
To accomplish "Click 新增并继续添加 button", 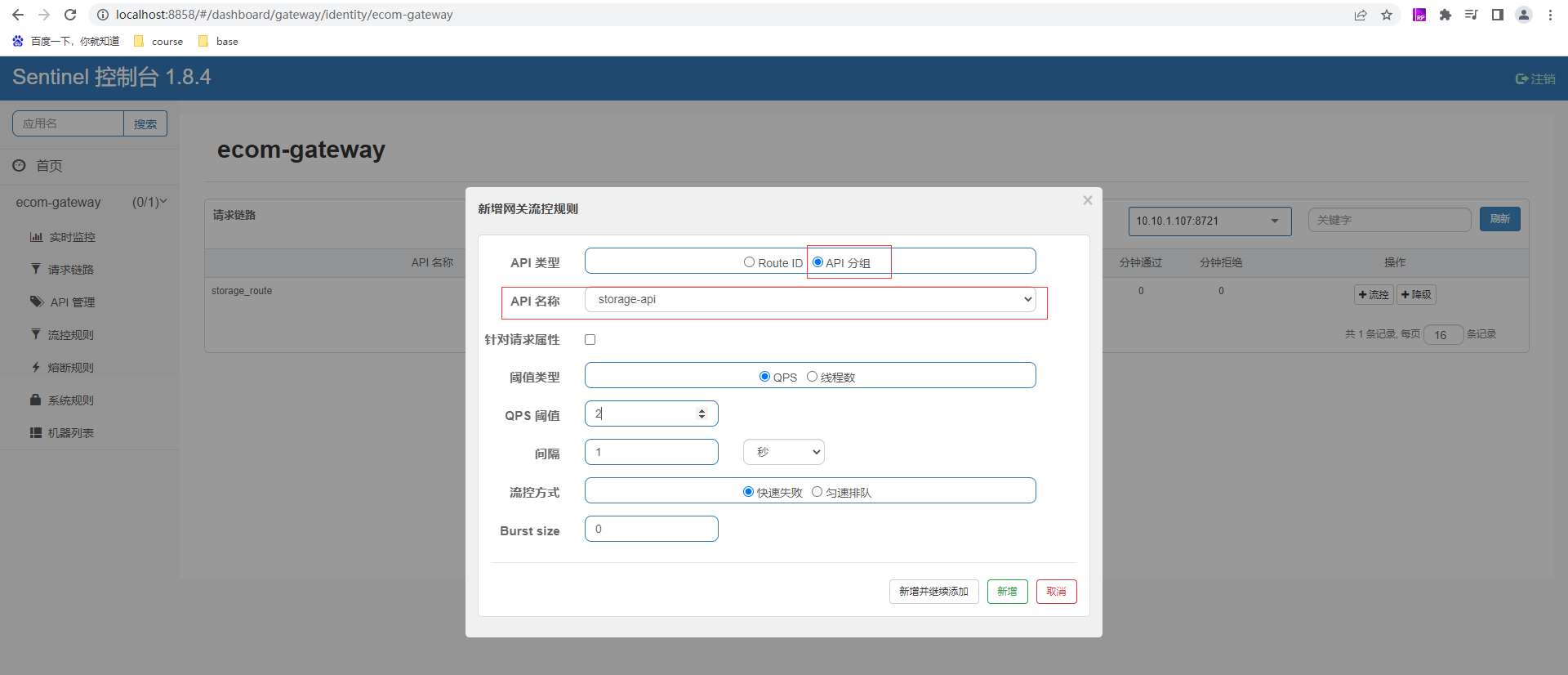I will (933, 592).
